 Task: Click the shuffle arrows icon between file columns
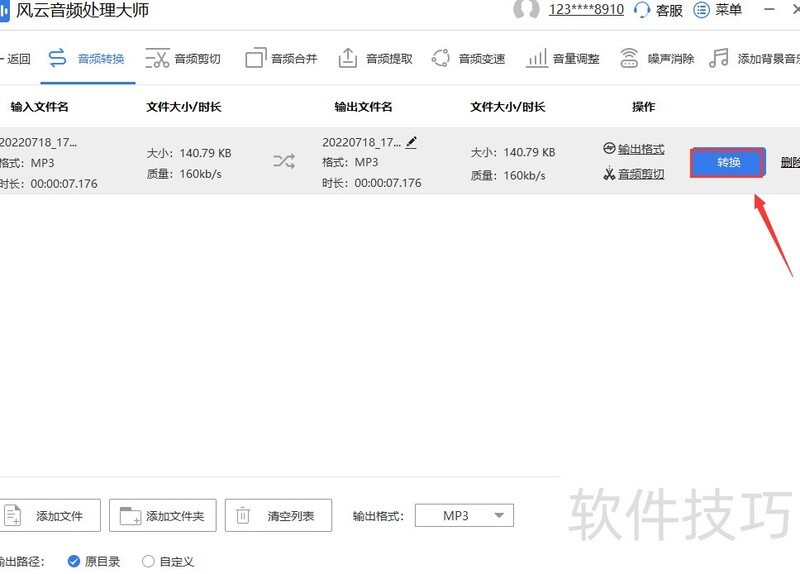tap(283, 161)
